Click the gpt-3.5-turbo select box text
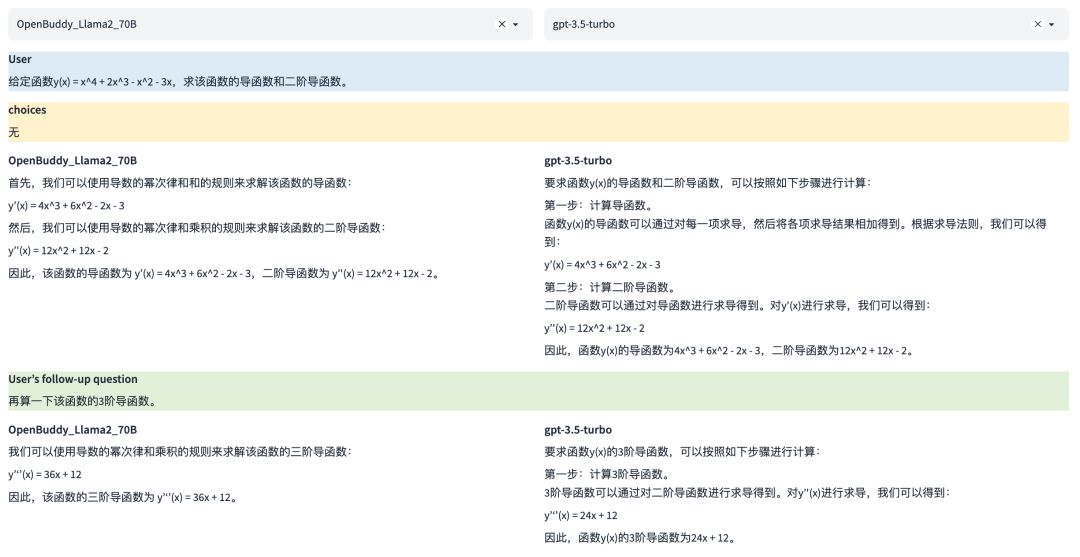The height and width of the screenshot is (557, 1080). tap(583, 24)
